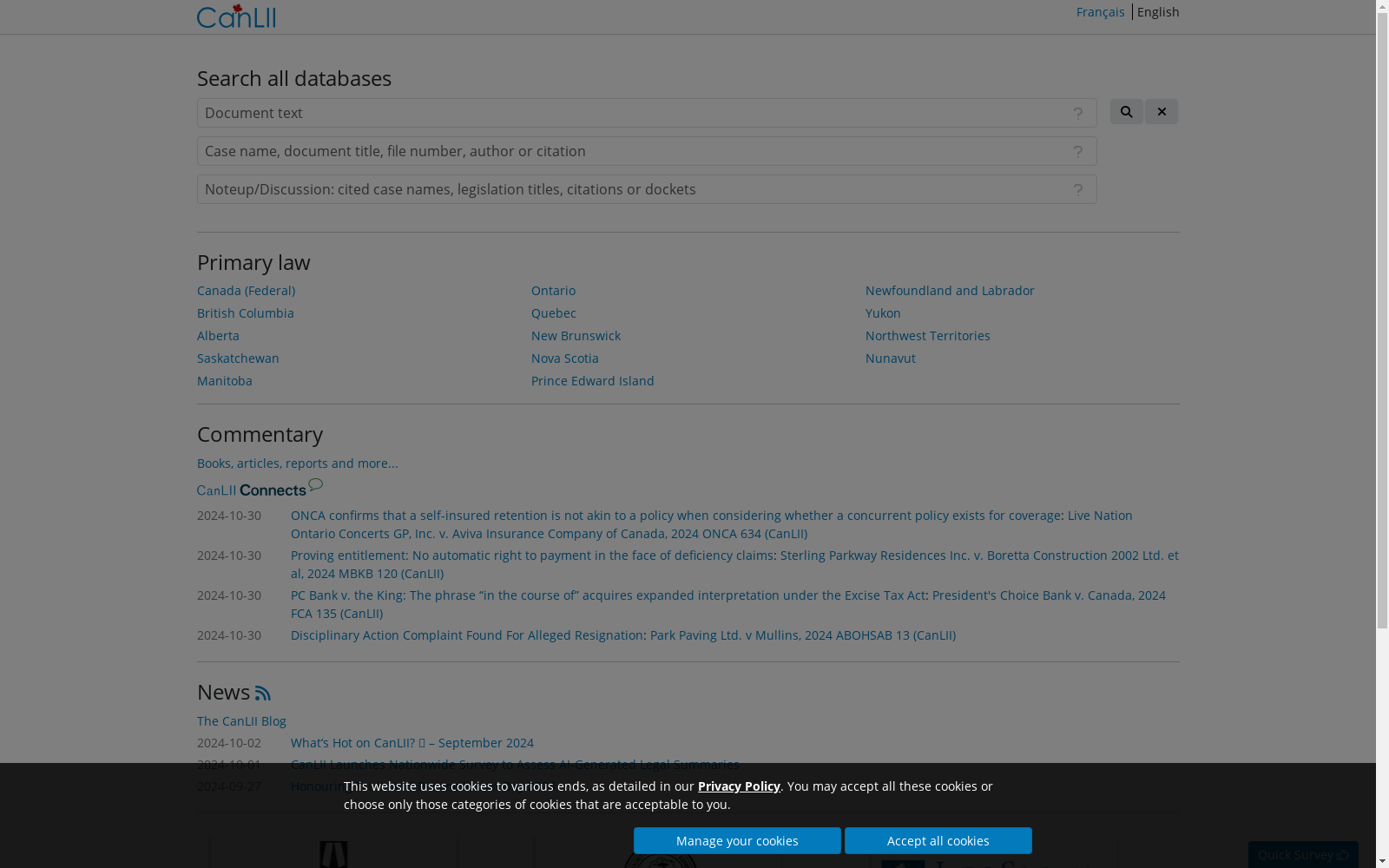
Task: Focus the Noteup/Discussion search field
Action: click(647, 189)
